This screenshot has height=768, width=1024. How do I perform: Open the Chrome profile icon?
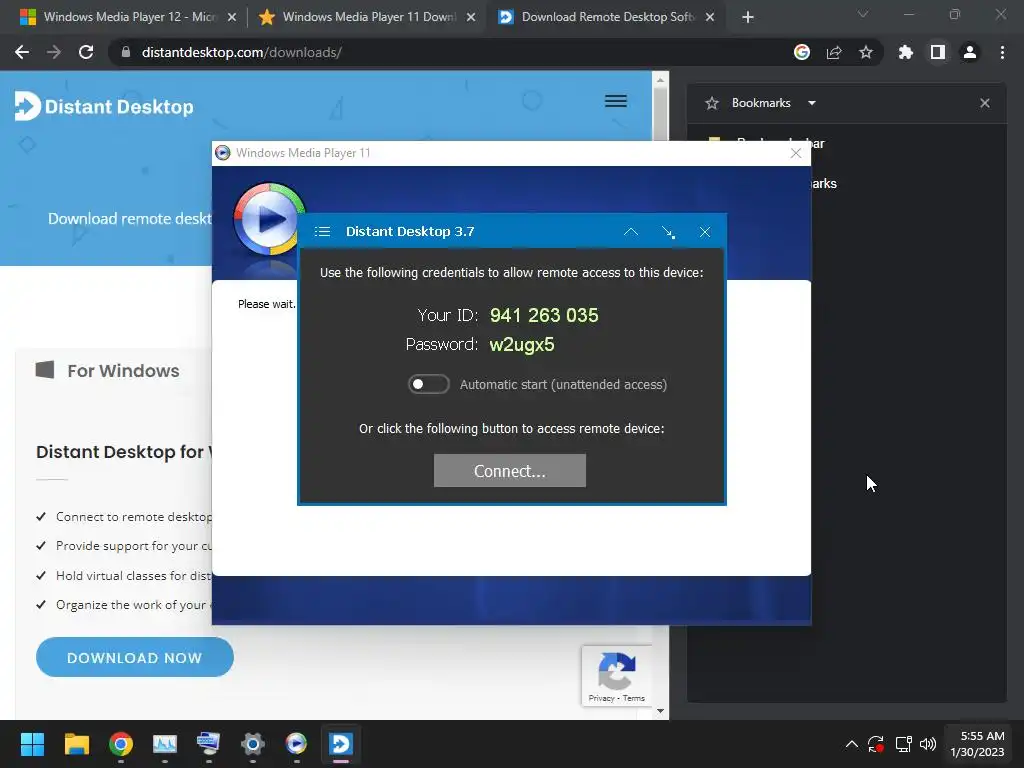point(970,52)
